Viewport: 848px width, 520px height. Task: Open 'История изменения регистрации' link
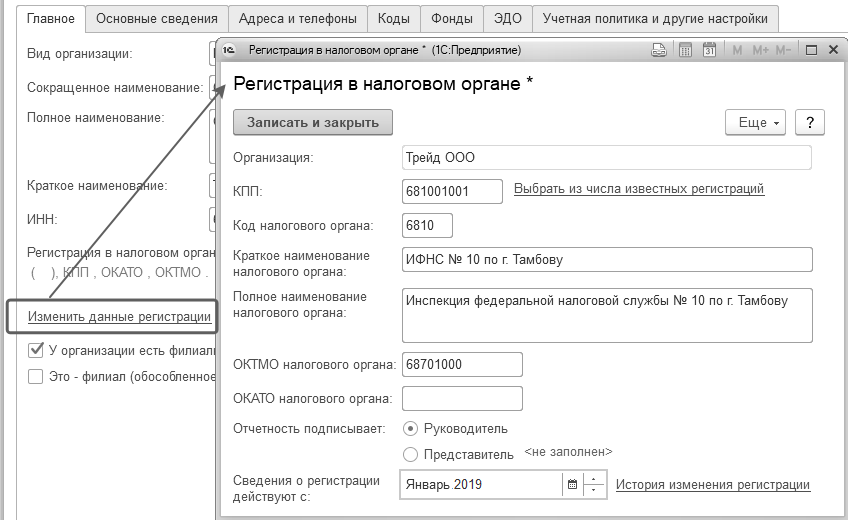[x=713, y=485]
